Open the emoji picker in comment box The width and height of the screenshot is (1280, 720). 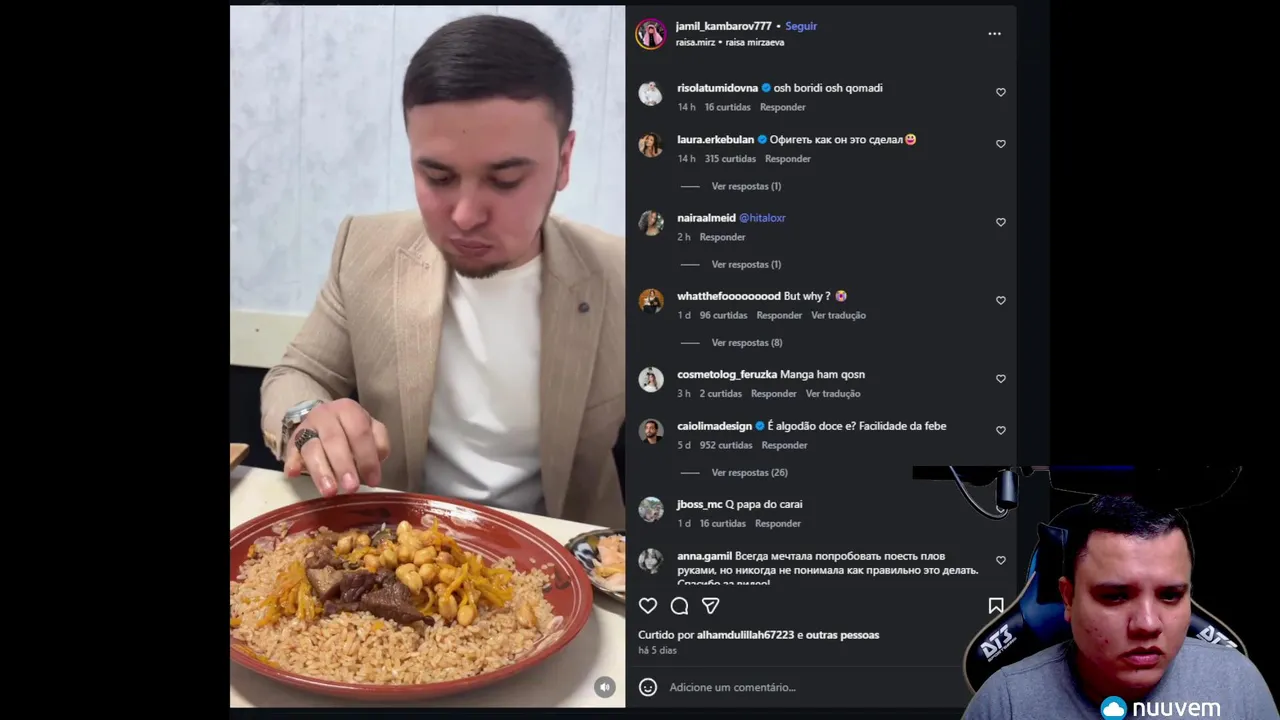pyautogui.click(x=648, y=687)
